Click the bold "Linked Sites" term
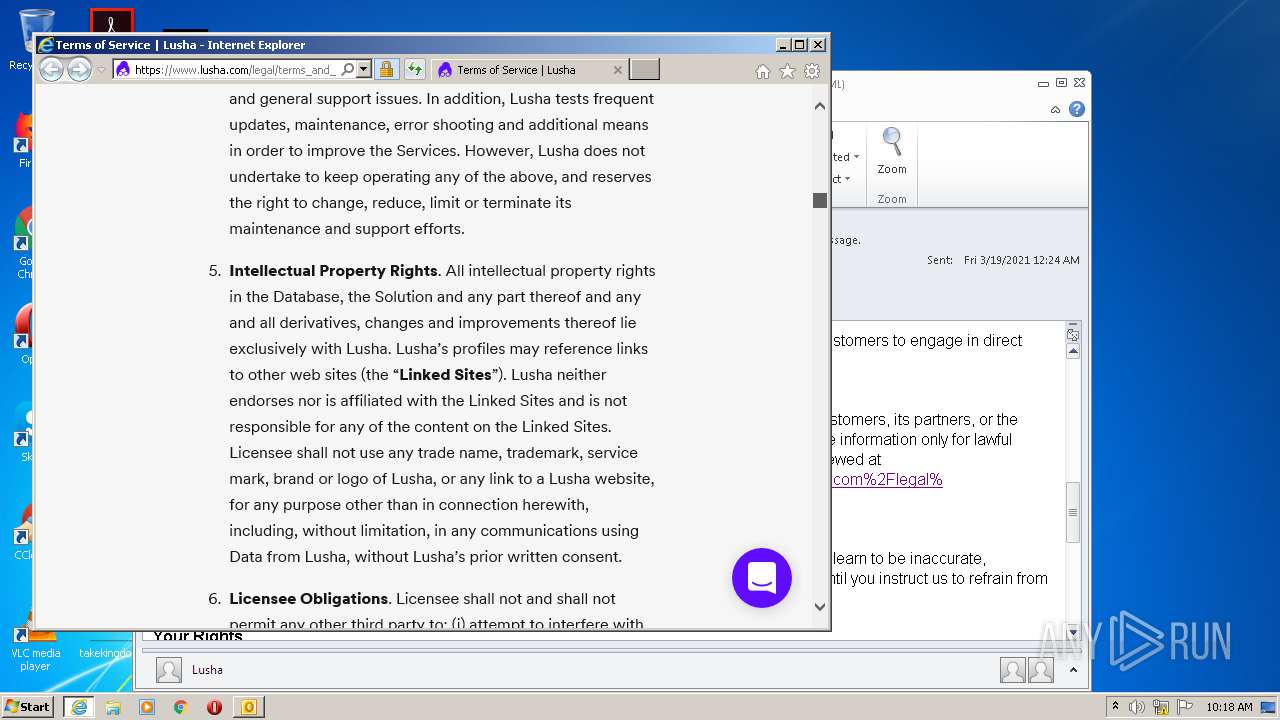1280x720 pixels. tap(445, 374)
